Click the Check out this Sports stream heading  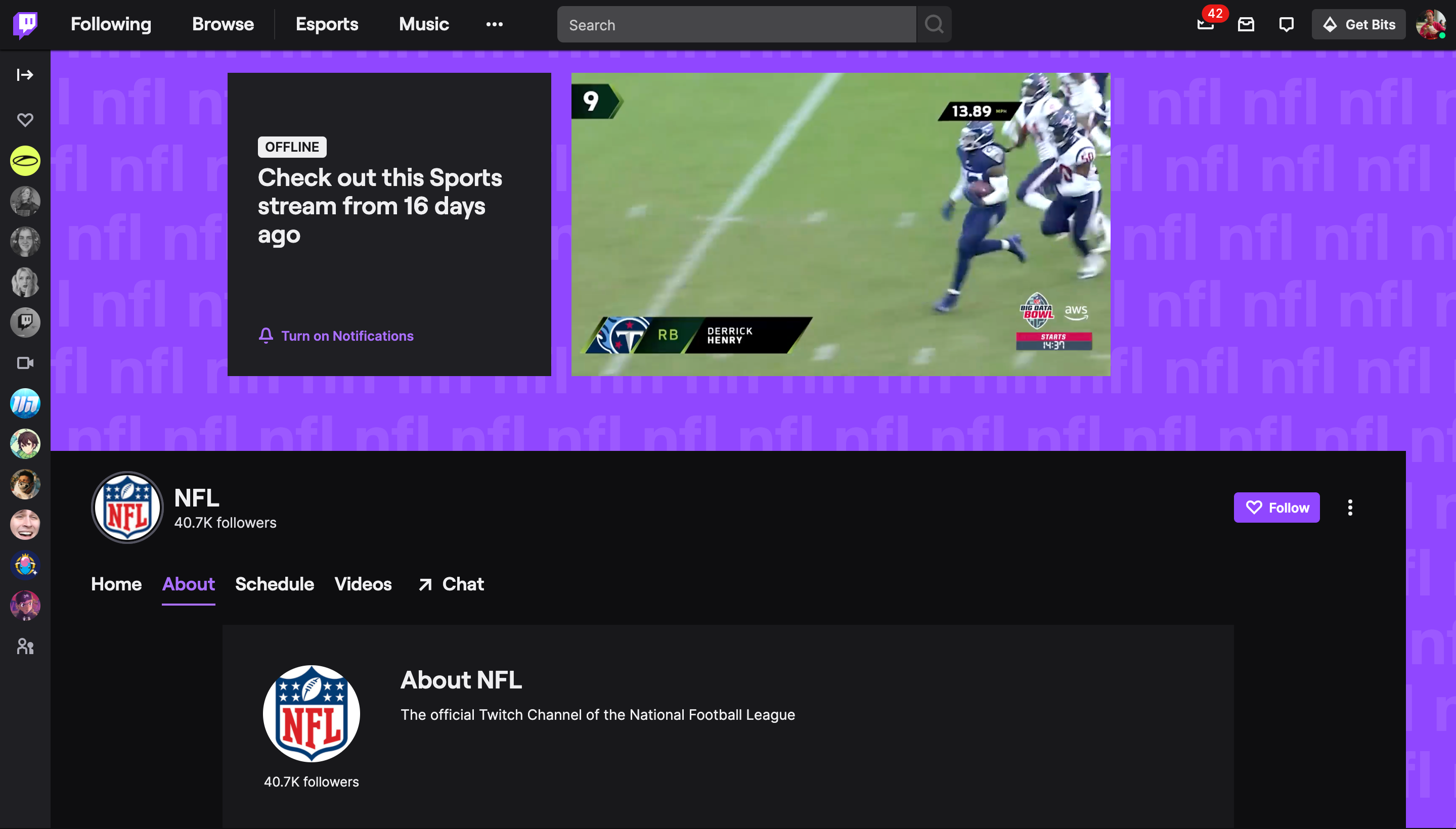coord(380,206)
